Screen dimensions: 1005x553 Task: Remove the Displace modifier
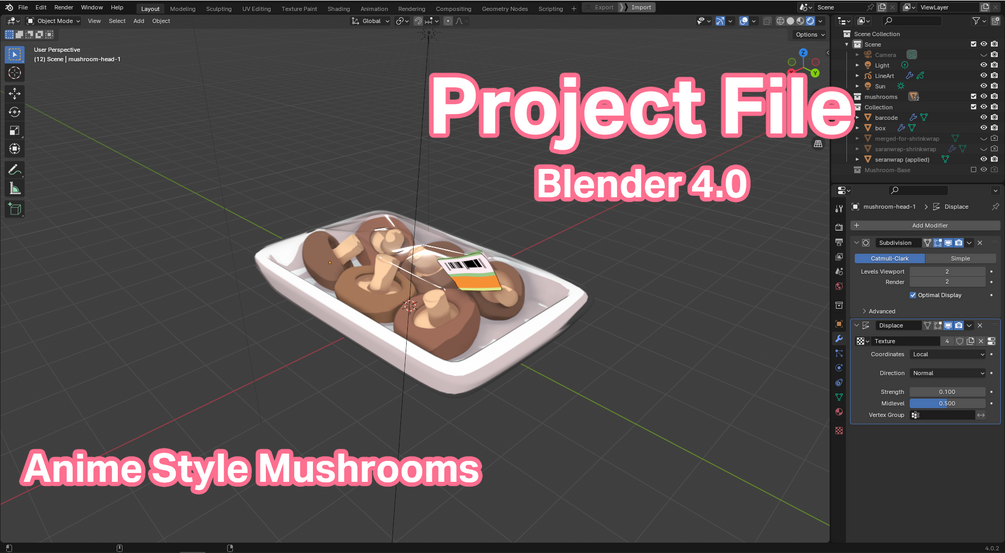pos(980,326)
